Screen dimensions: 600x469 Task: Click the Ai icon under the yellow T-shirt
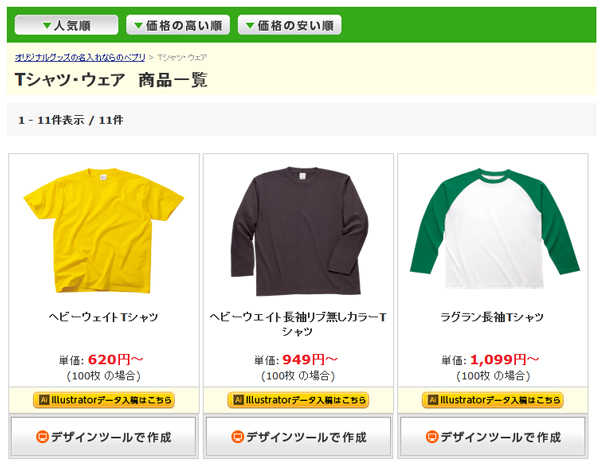click(x=44, y=400)
